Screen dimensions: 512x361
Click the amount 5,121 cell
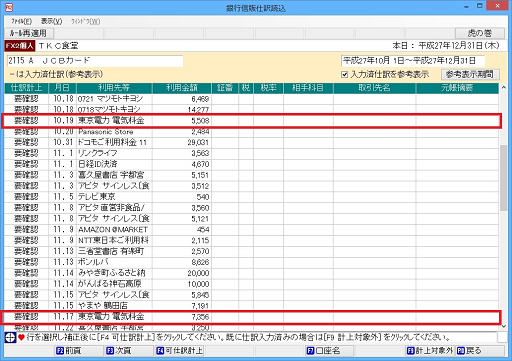tap(182, 219)
